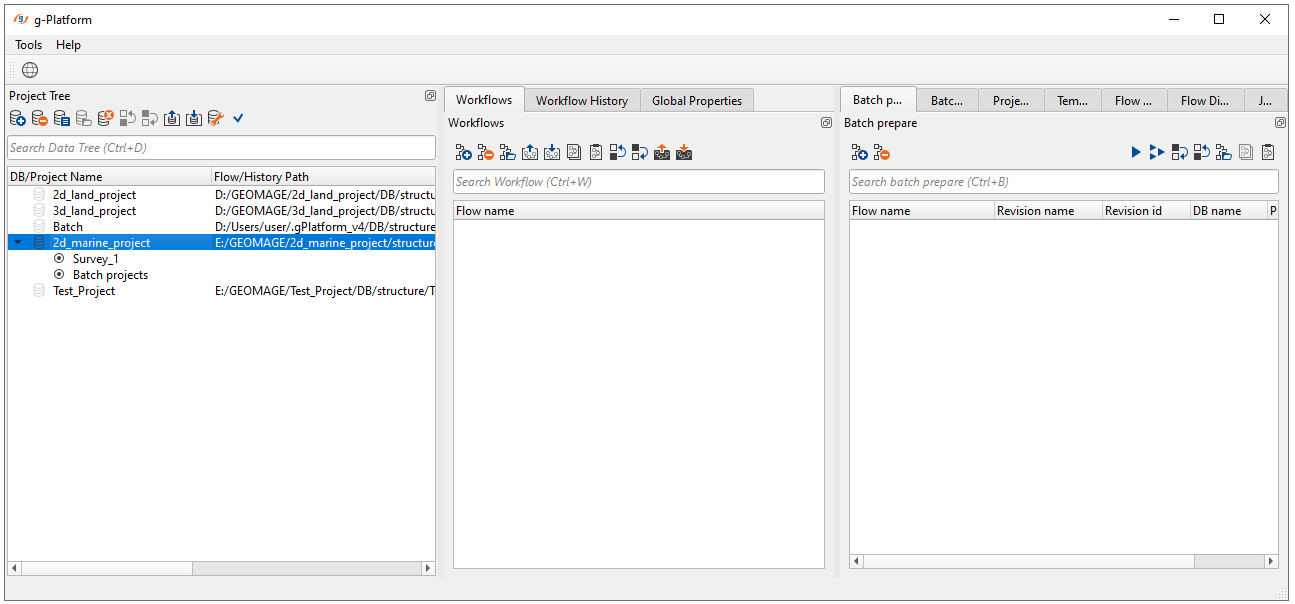1295x604 pixels.
Task: Click the remove database icon with orange minus
Action: tap(40, 119)
